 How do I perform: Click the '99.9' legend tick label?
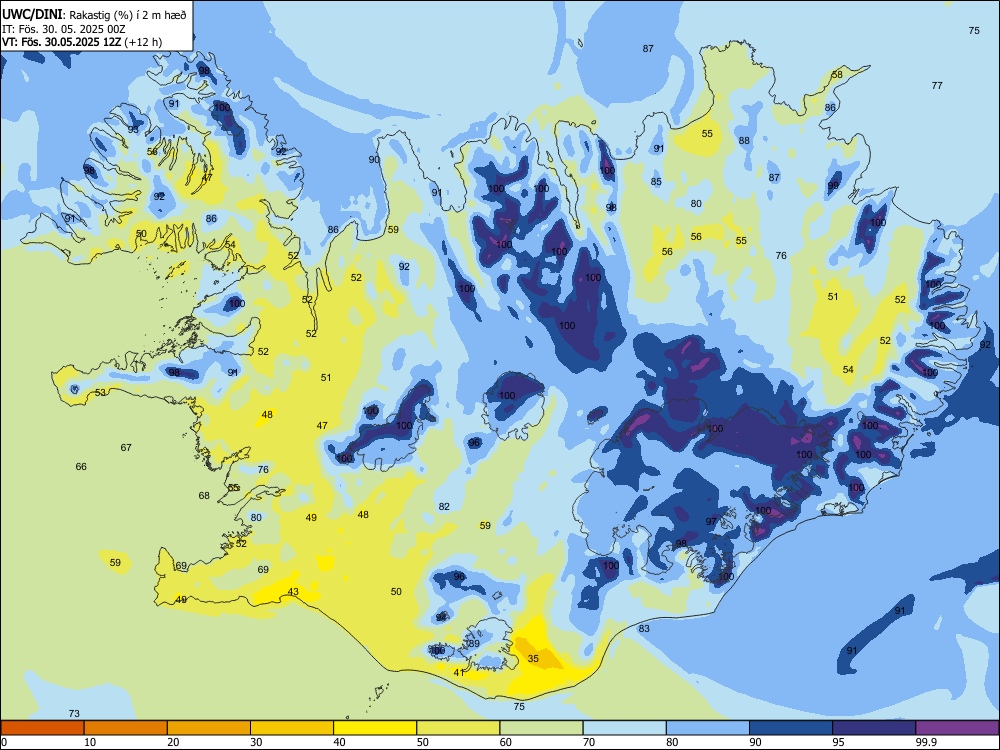pyautogui.click(x=925, y=742)
